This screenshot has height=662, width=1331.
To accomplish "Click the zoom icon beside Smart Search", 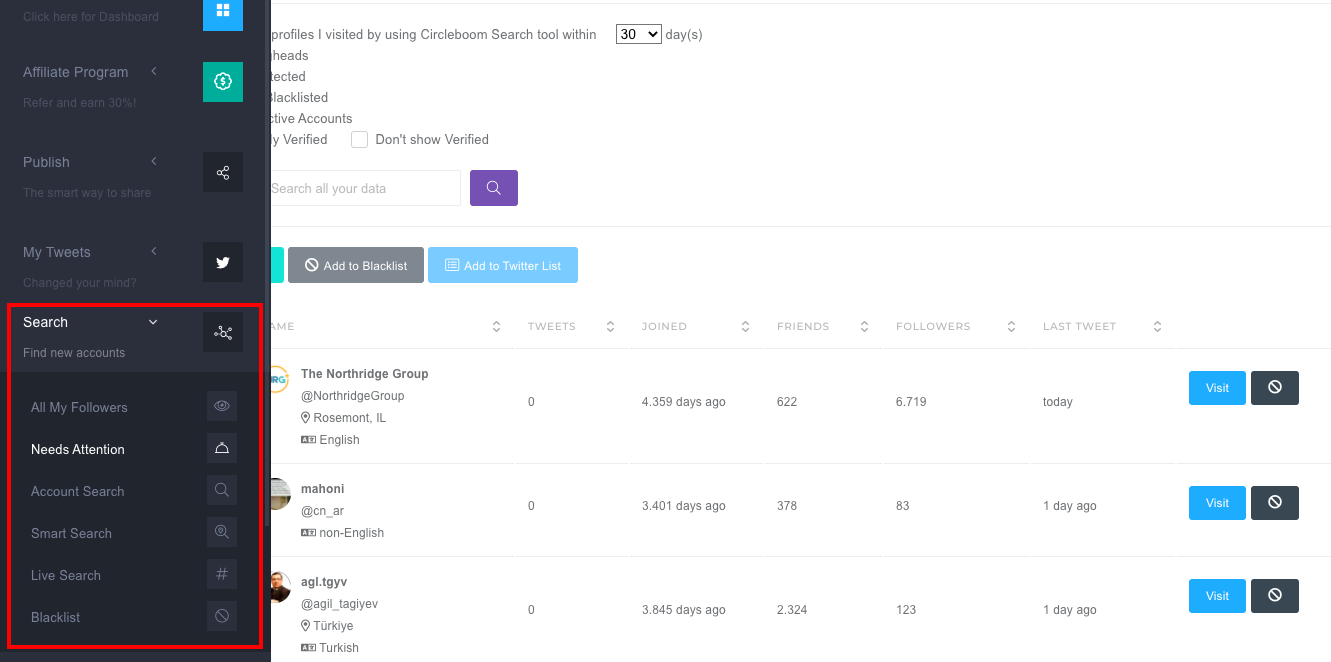I will [222, 532].
